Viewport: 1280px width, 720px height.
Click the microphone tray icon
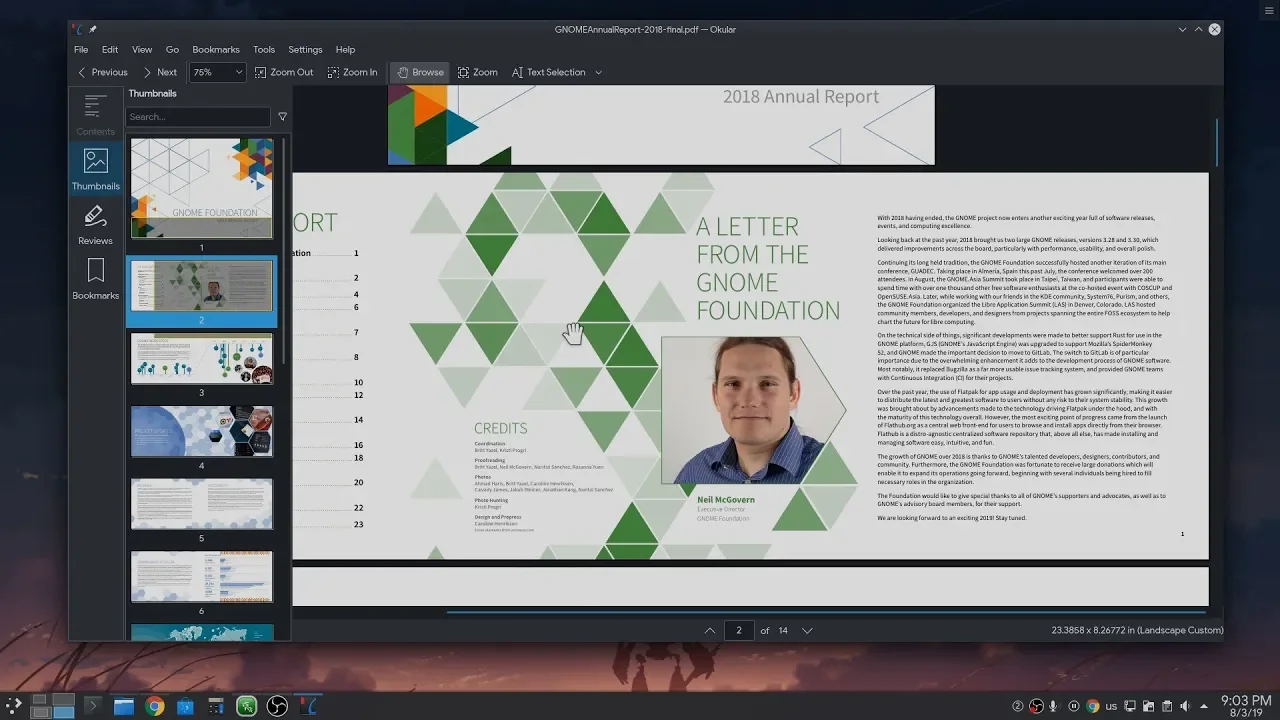[x=1054, y=706]
